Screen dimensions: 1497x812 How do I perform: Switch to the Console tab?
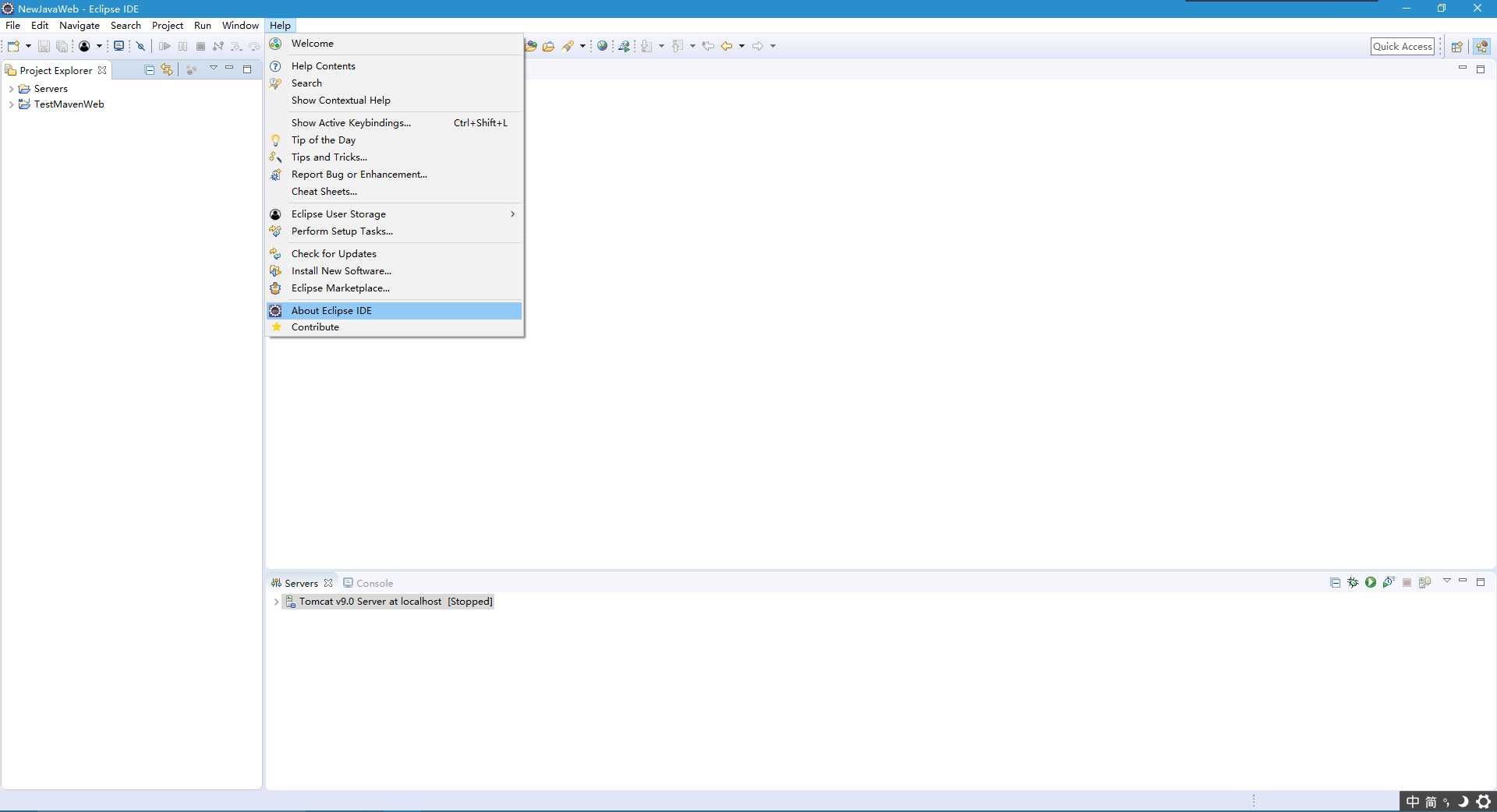click(x=368, y=583)
